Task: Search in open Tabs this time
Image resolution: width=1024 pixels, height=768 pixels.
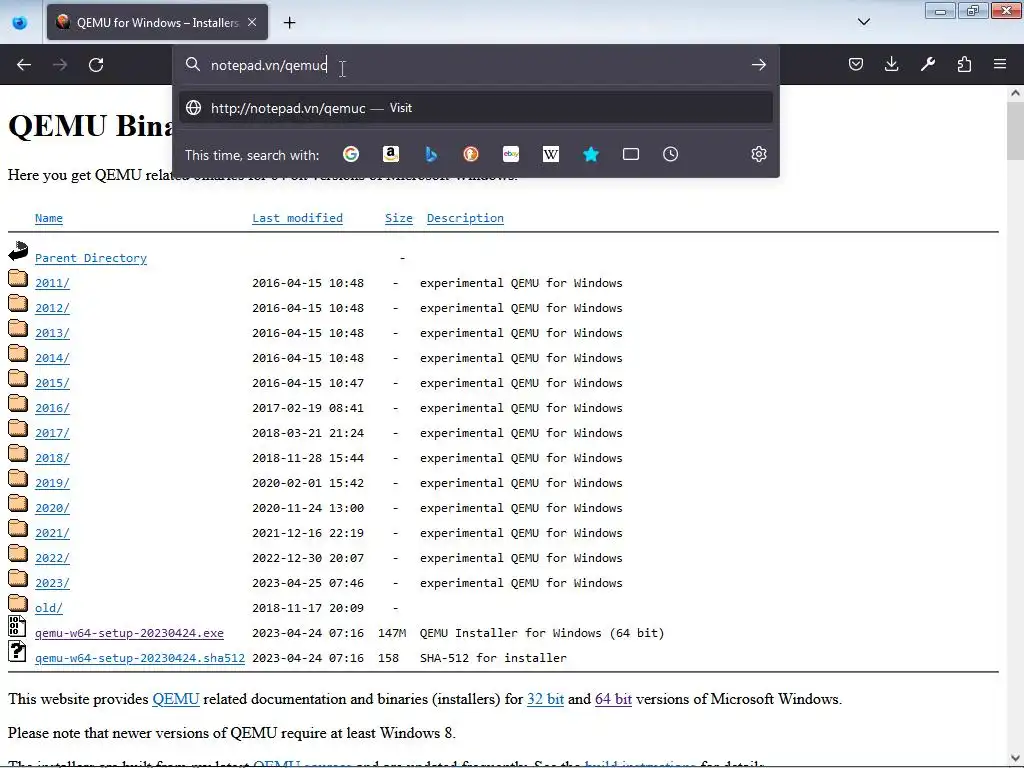Action: (631, 154)
